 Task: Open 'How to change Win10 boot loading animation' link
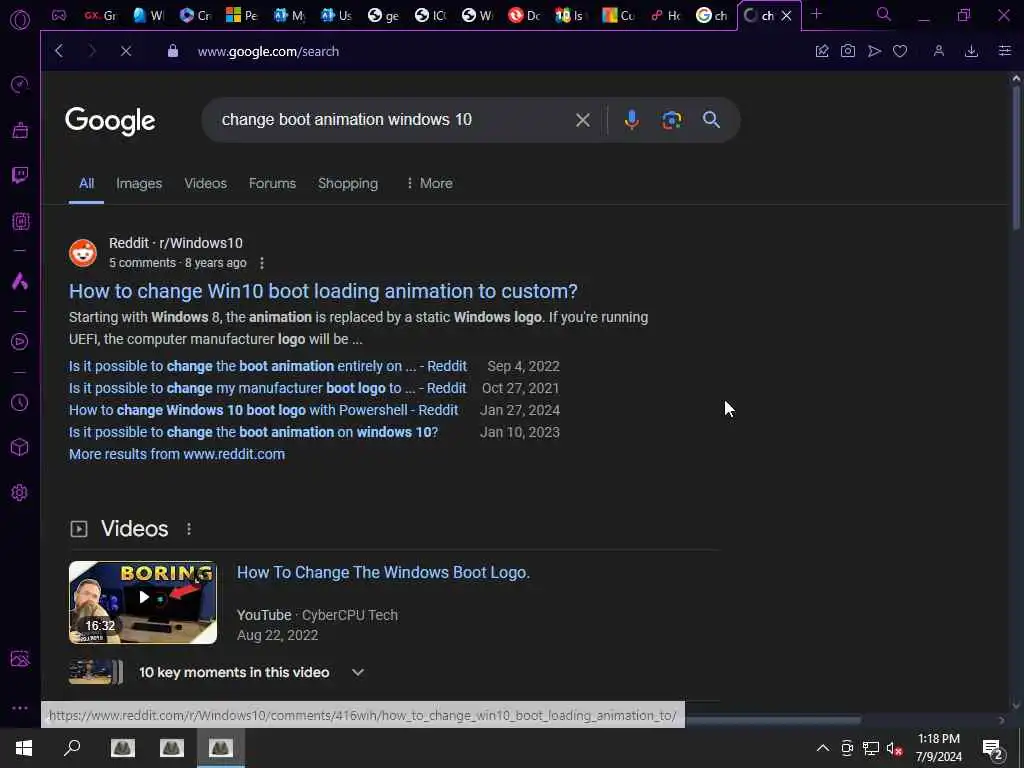click(x=323, y=291)
